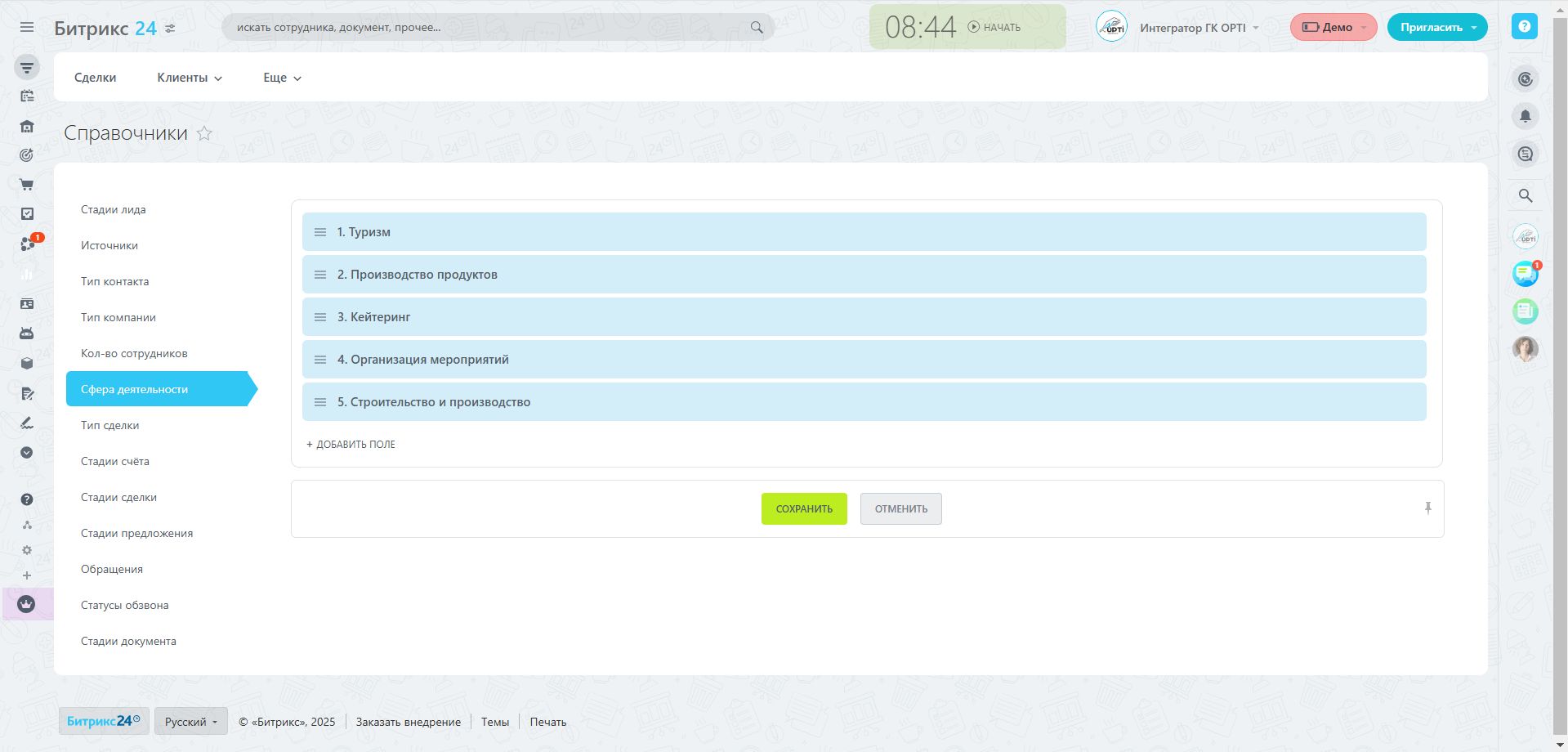Image resolution: width=1568 pixels, height=752 pixels.
Task: Add Справочники page to favorites star
Action: coord(204,133)
